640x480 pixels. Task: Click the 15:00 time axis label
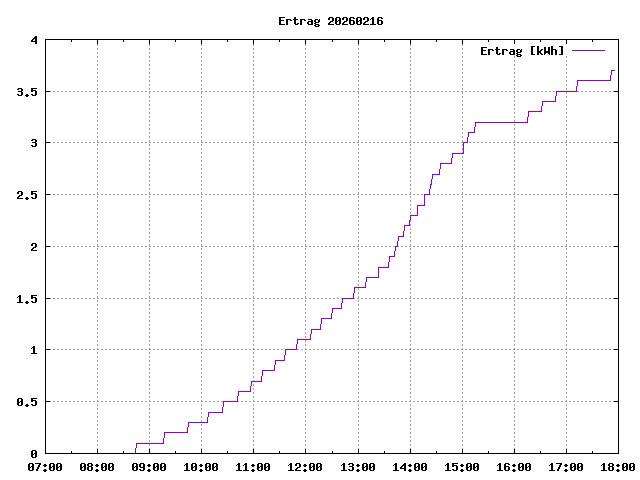461,467
